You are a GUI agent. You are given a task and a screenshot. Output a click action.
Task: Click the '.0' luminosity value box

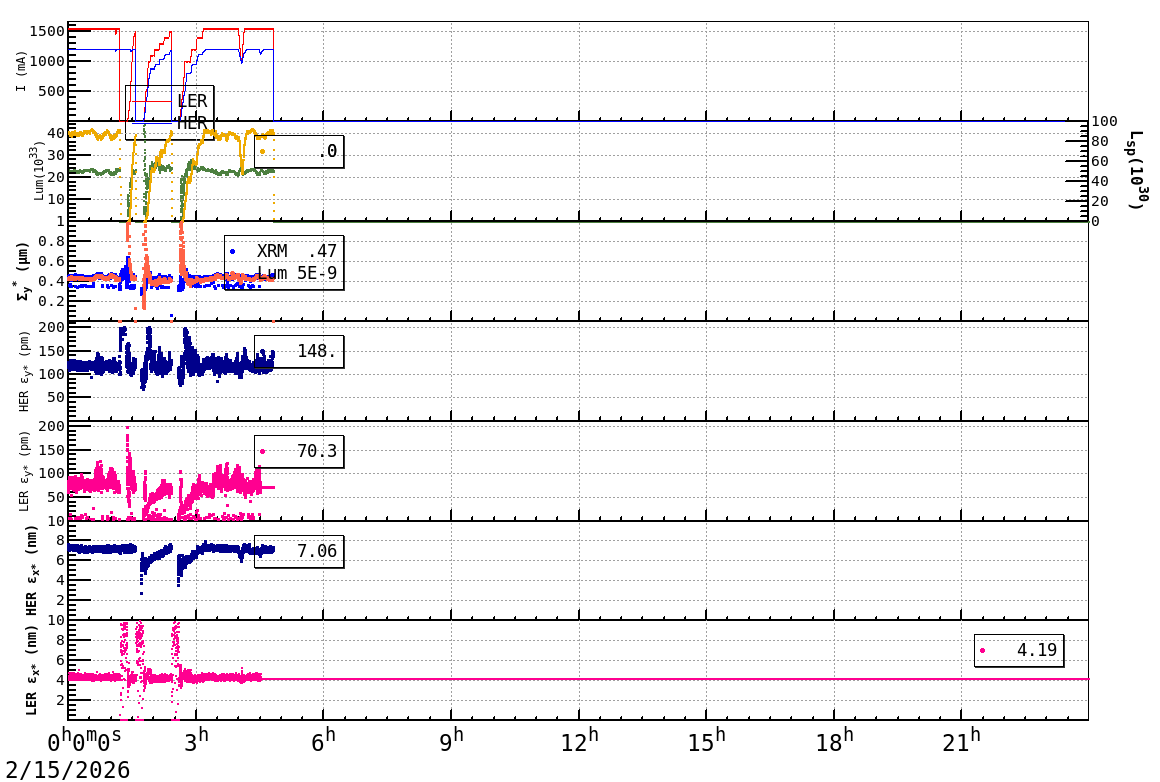pos(299,152)
